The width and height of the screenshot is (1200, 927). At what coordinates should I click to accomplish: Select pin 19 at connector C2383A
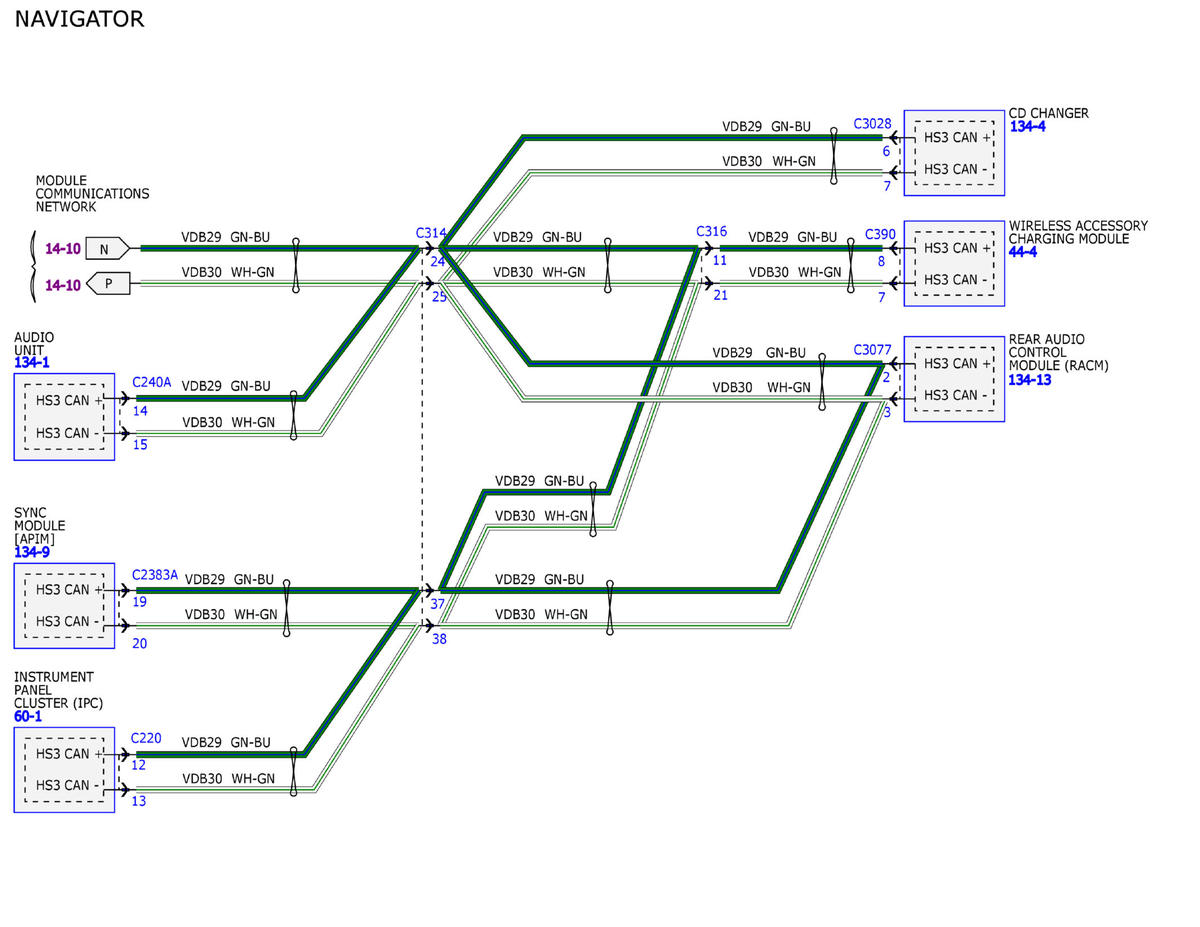coord(140,602)
